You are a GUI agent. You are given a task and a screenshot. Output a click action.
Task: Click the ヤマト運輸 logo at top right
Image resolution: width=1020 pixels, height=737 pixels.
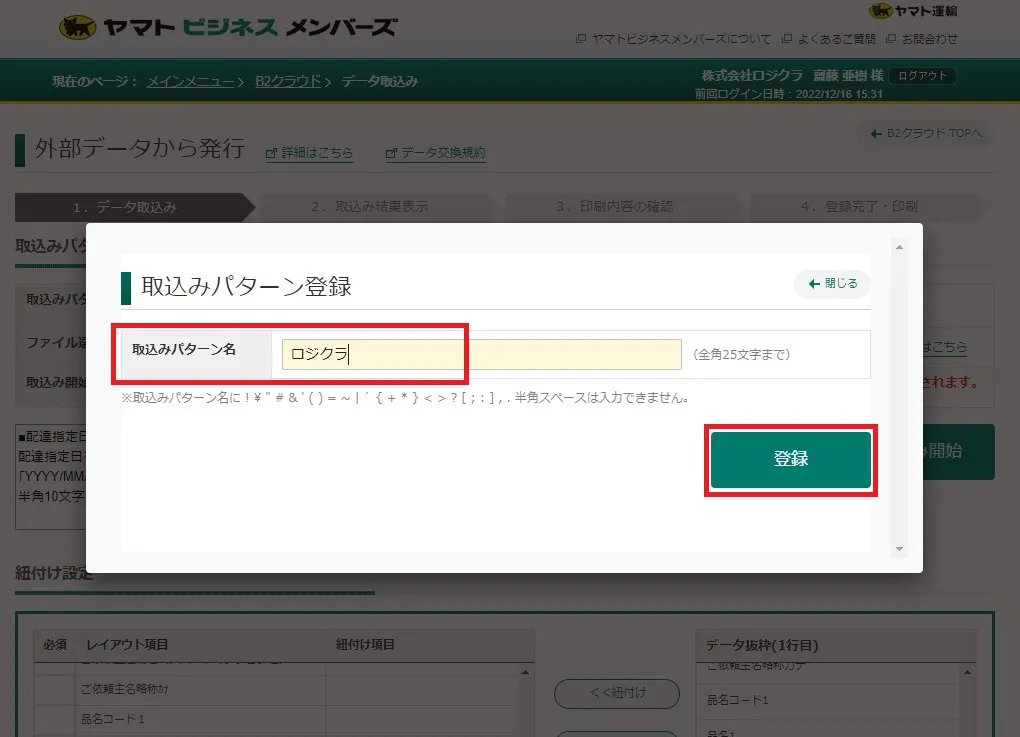tap(913, 10)
